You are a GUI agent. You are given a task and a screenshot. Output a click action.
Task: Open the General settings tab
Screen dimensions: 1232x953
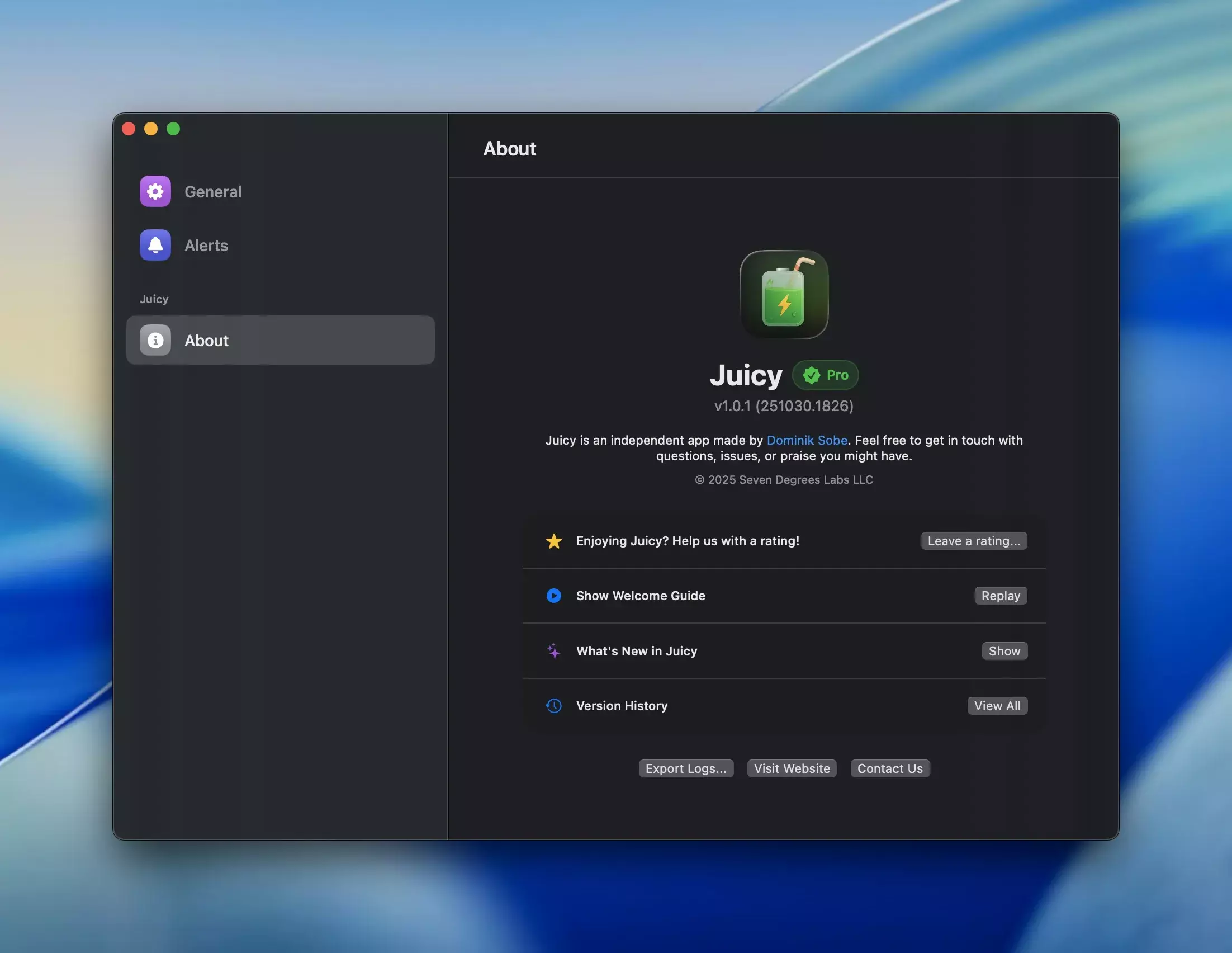[x=212, y=192]
